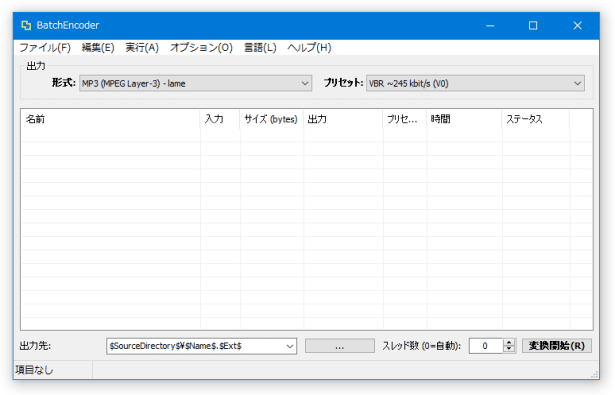Sort list by 出力 column header
Screen dimensions: 615x395
[x=343, y=119]
